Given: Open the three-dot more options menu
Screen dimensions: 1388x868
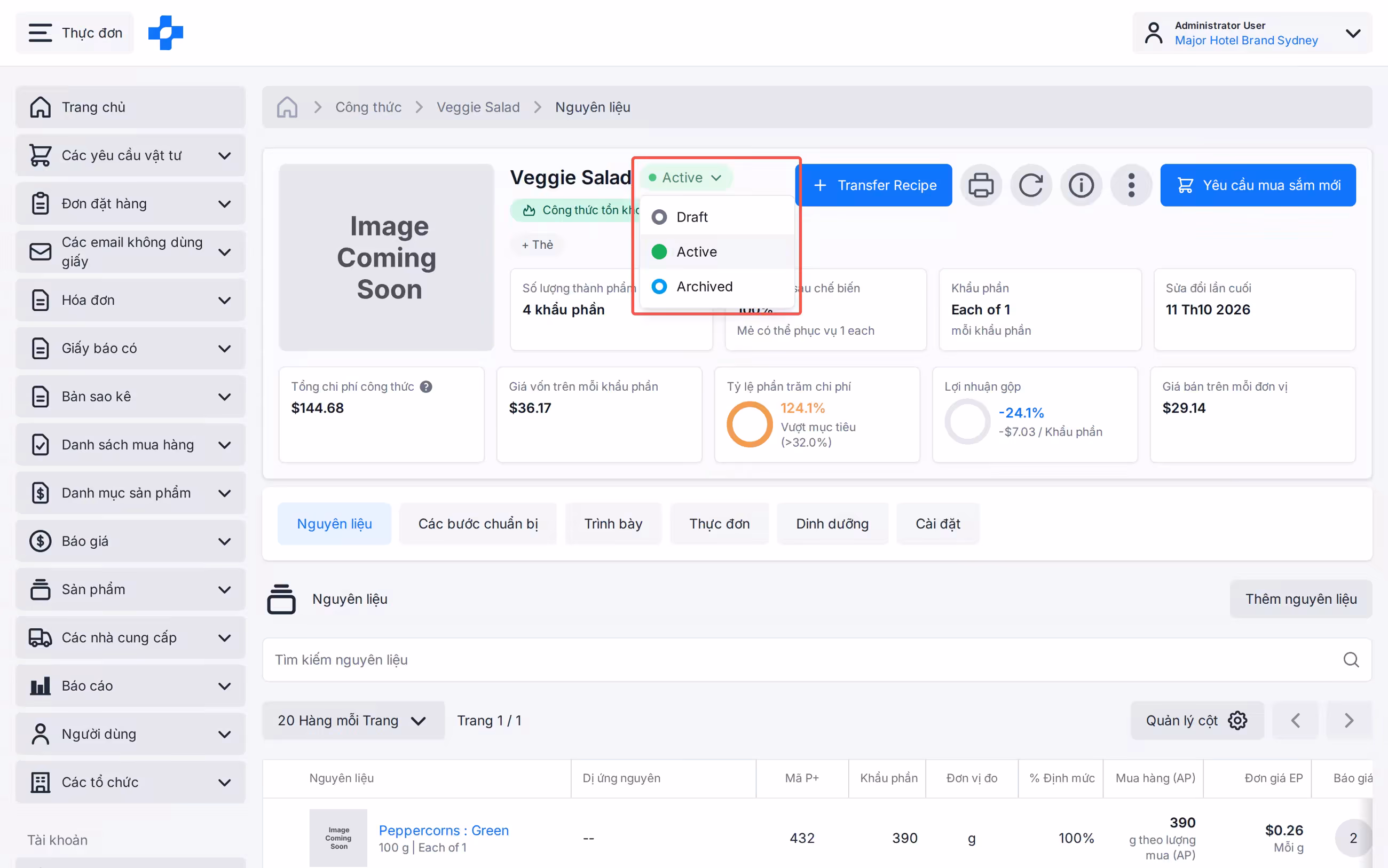Looking at the screenshot, I should 1131,185.
